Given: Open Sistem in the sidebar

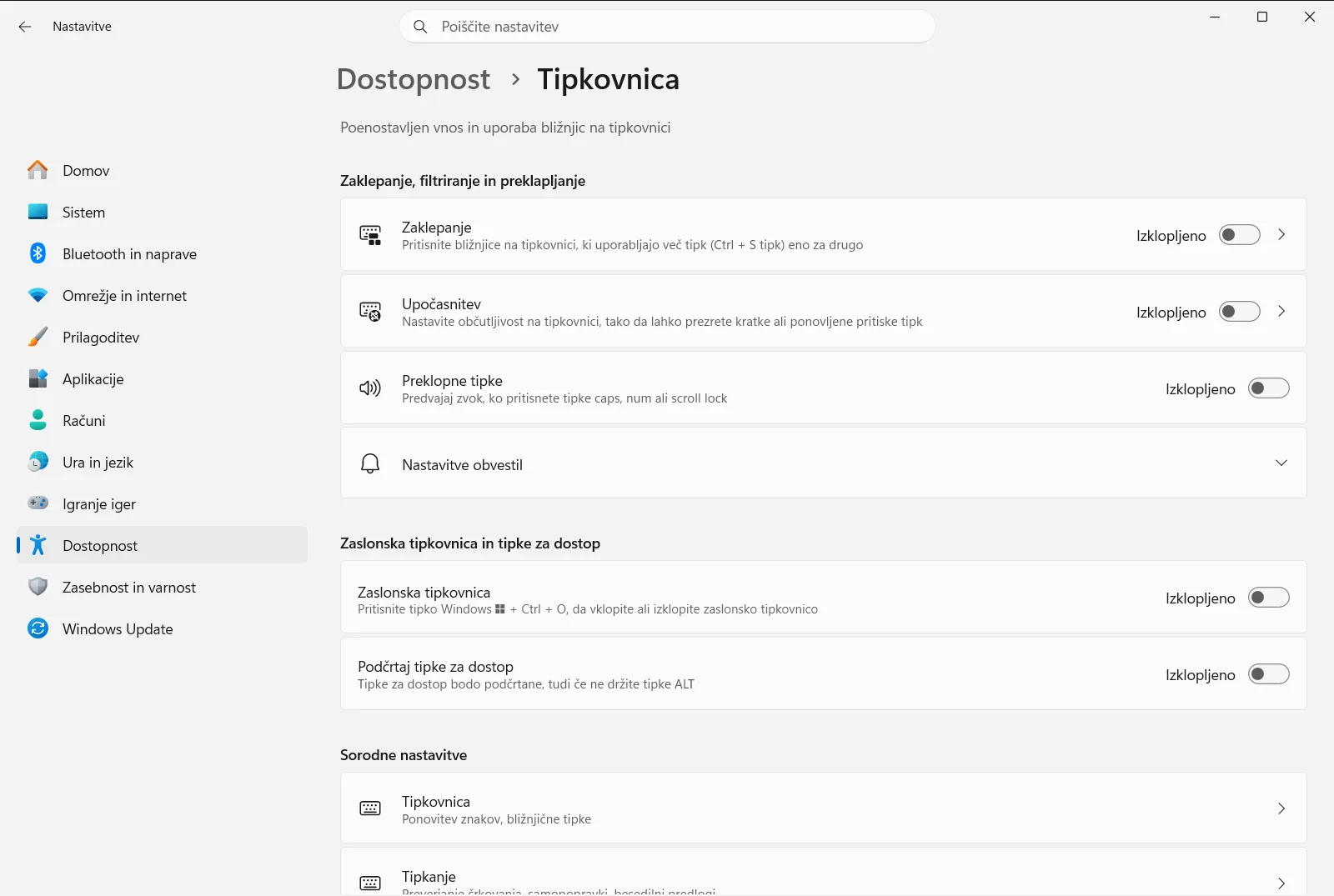Looking at the screenshot, I should point(162,213).
